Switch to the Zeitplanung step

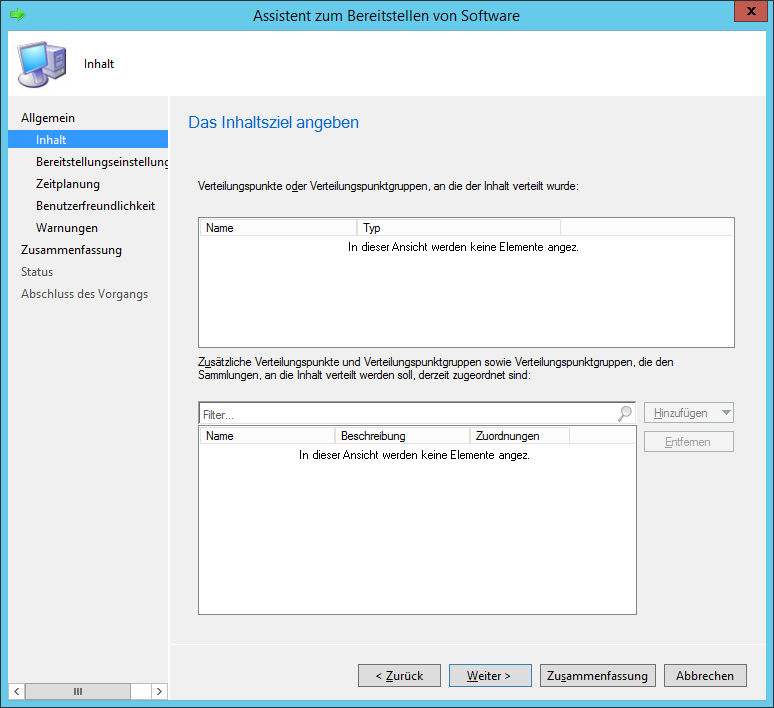[68, 184]
